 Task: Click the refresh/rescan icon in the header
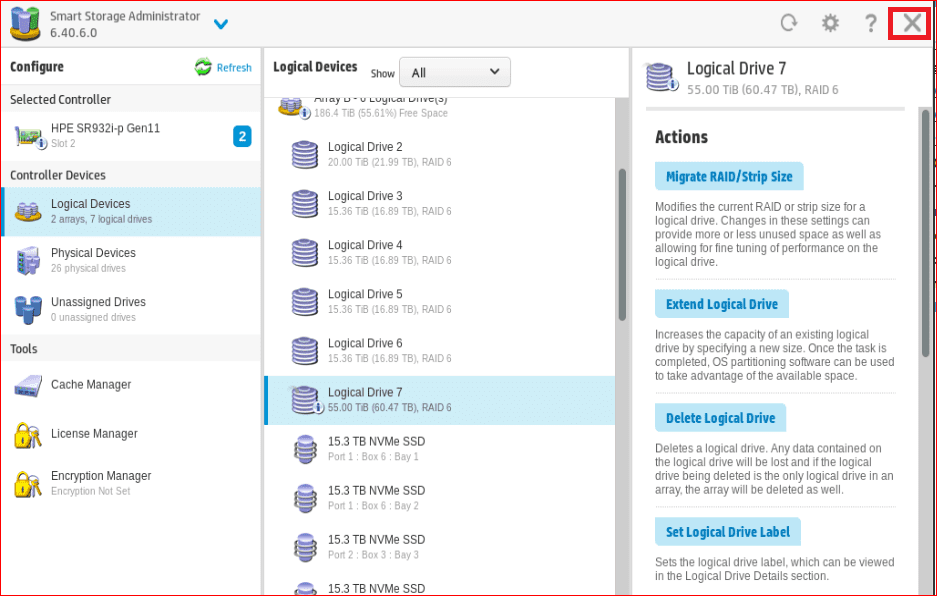pos(789,23)
